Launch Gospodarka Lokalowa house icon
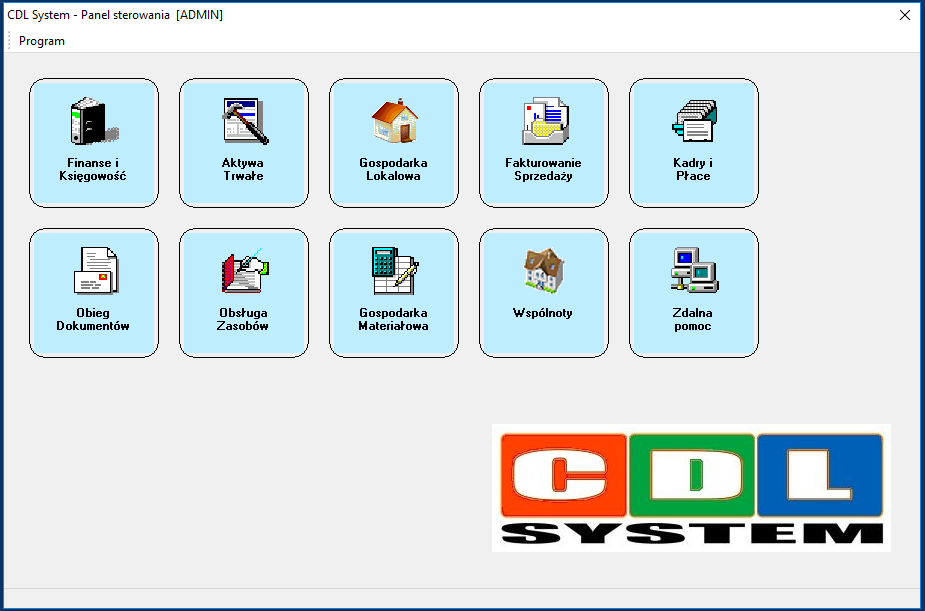Viewport: 925px width, 611px height. coord(394,122)
